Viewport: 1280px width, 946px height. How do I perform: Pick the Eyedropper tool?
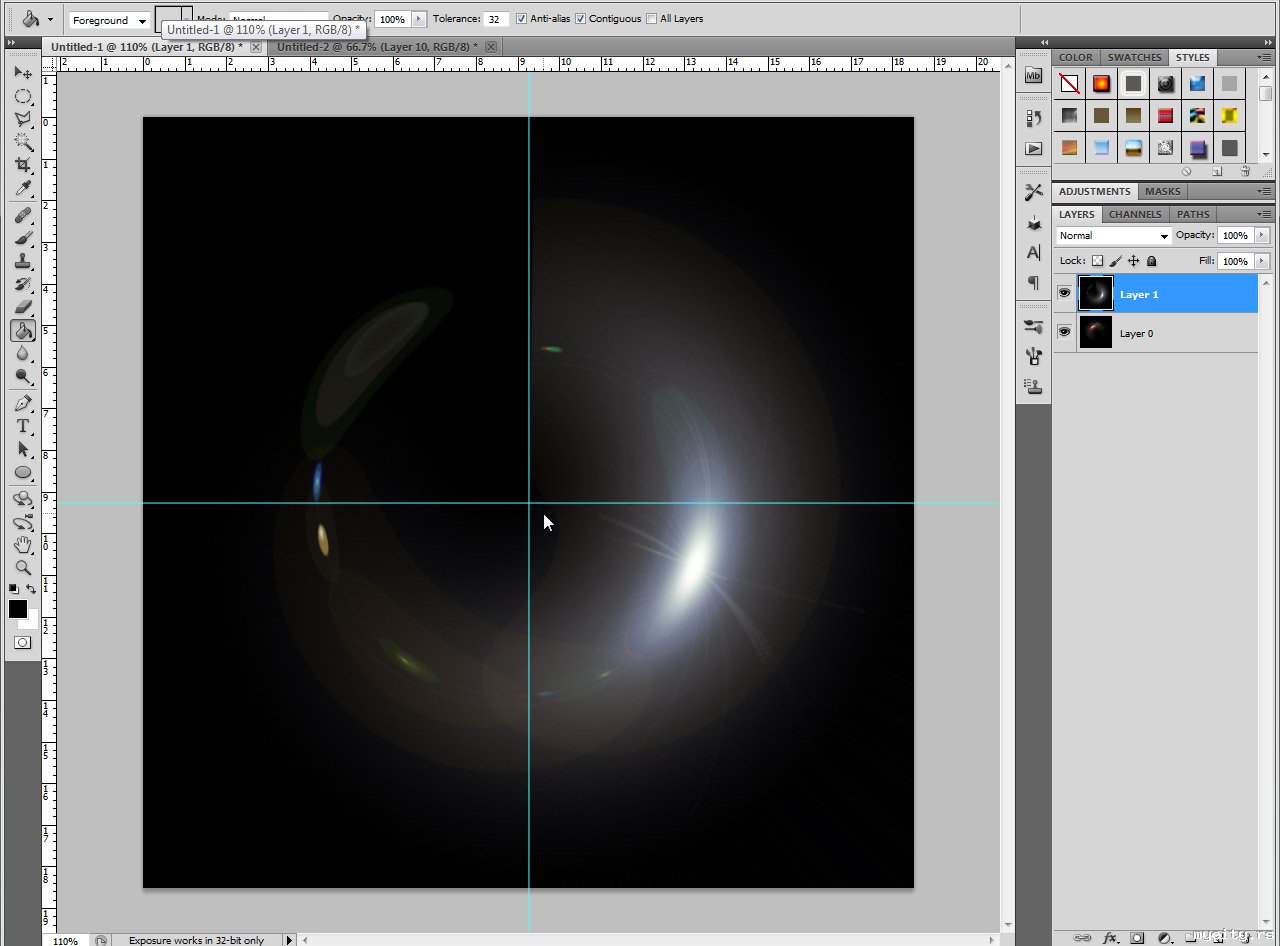pos(22,189)
